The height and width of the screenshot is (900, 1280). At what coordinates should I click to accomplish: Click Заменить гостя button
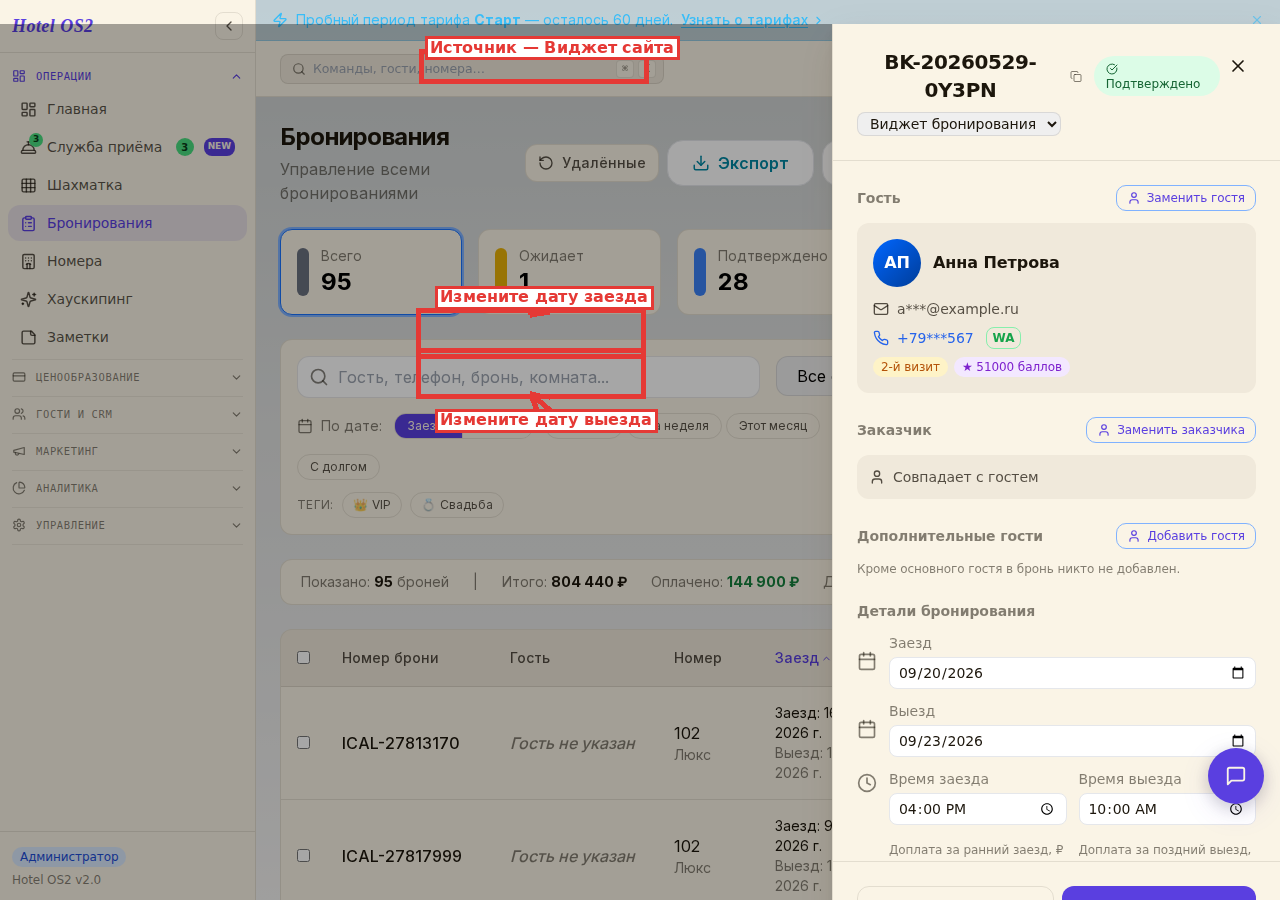pos(1186,198)
